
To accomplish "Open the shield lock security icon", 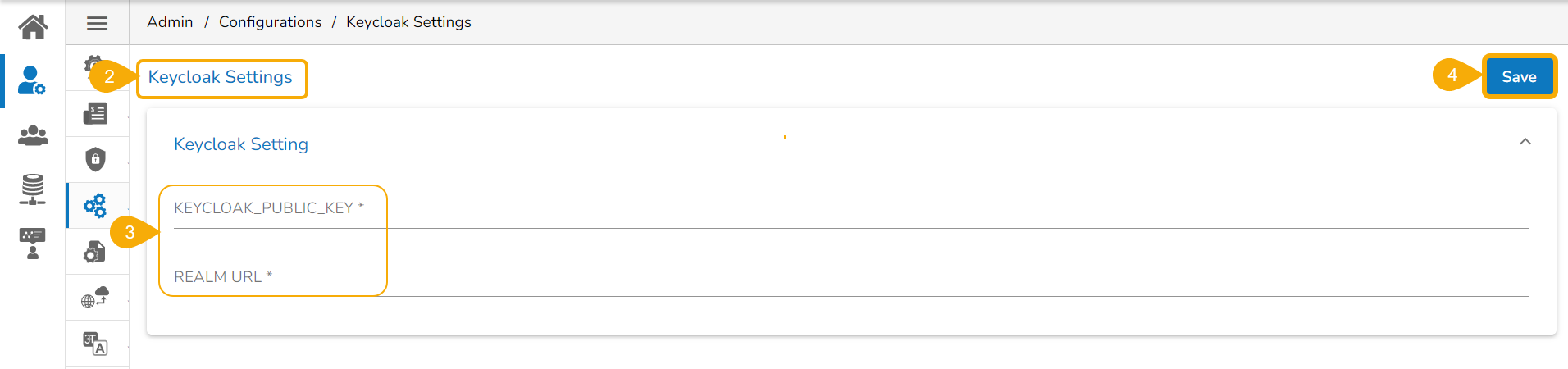I will coord(96,159).
